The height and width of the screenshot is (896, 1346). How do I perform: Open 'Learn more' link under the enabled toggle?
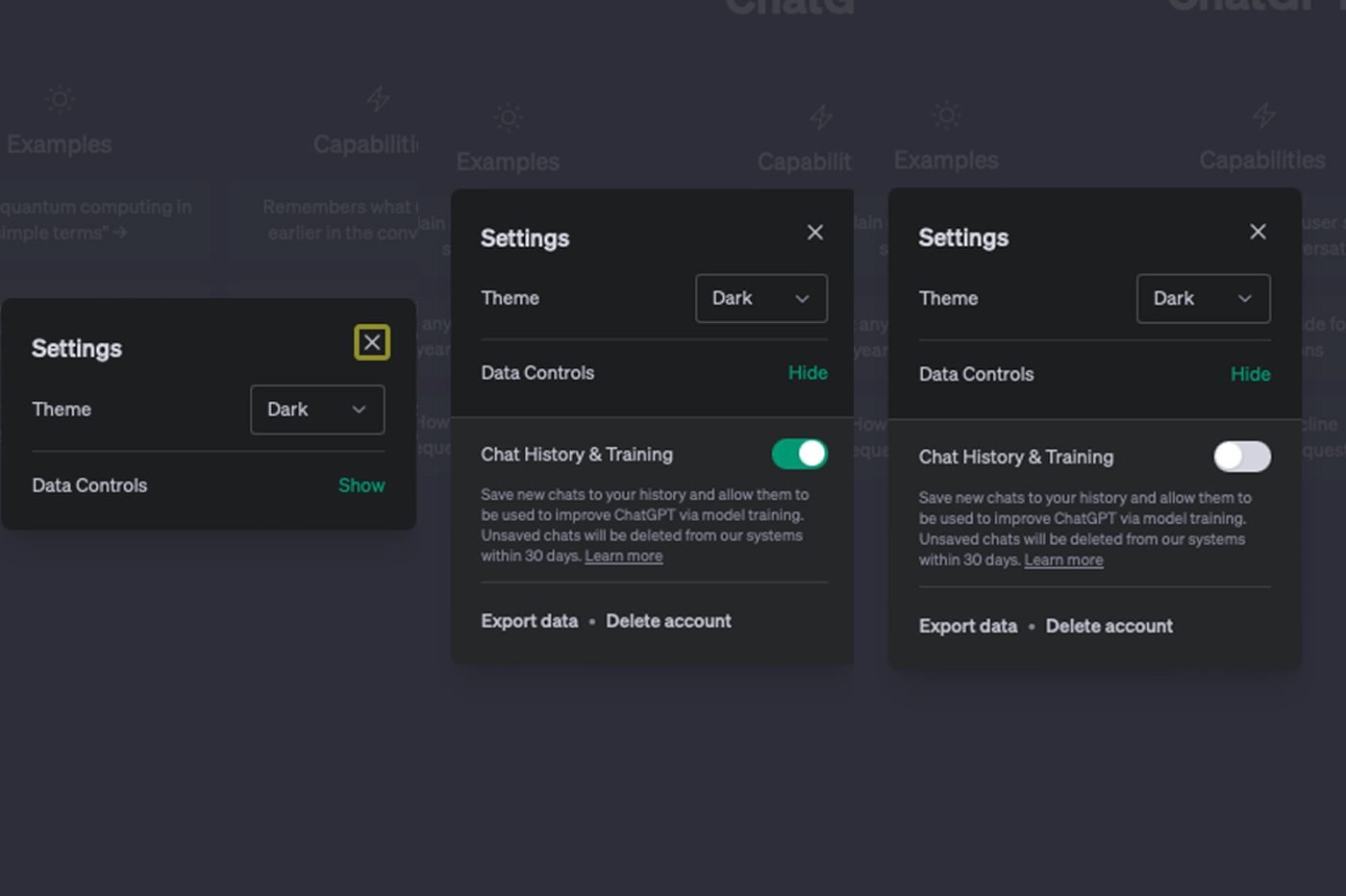pos(624,556)
